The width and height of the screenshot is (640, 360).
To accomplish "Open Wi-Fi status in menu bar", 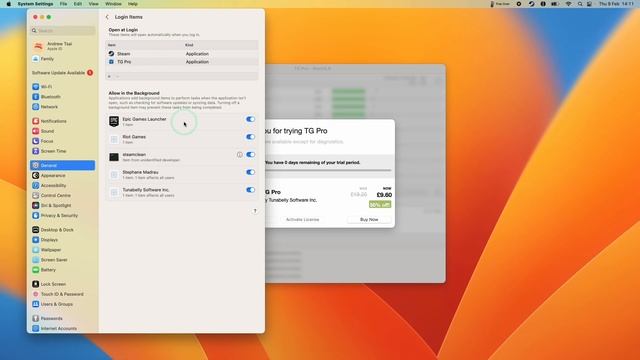I will 568,4.
